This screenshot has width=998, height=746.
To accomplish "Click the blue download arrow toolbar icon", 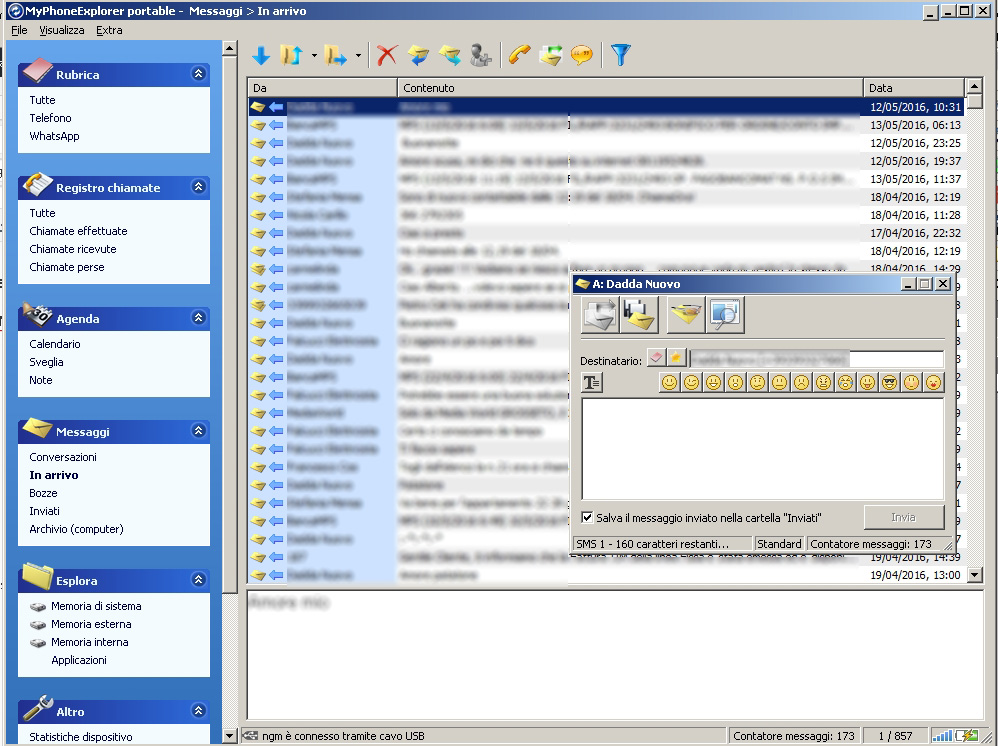I will 261,55.
